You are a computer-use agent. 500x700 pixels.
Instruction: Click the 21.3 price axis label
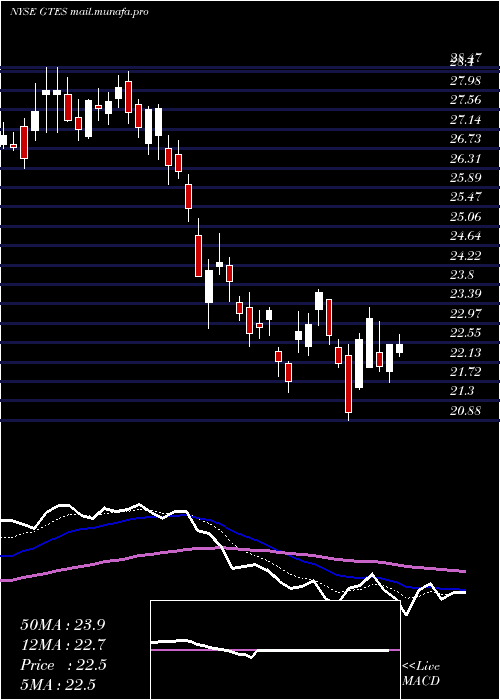462,392
